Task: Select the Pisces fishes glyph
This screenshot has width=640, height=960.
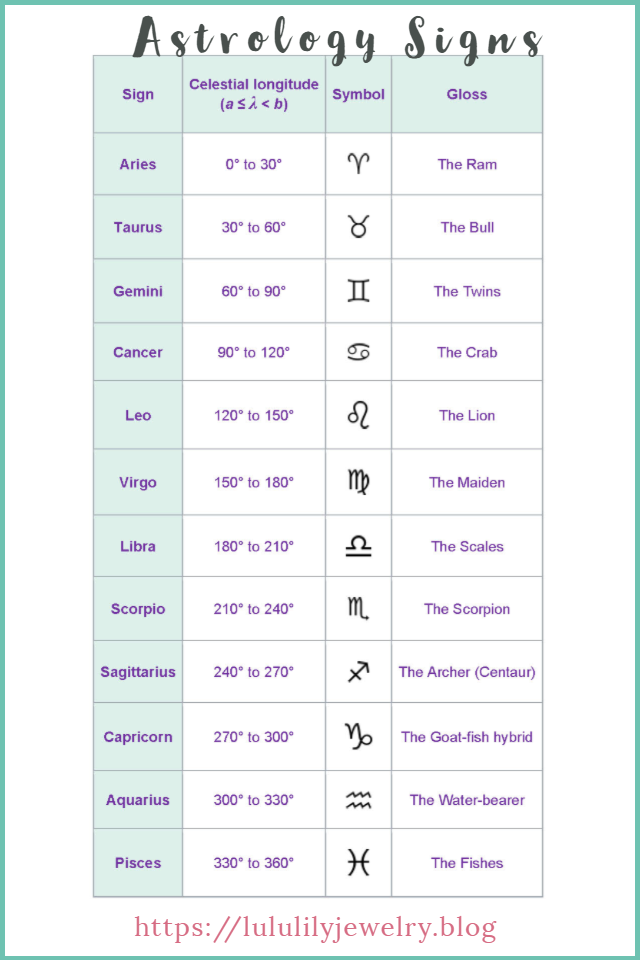Action: (358, 863)
